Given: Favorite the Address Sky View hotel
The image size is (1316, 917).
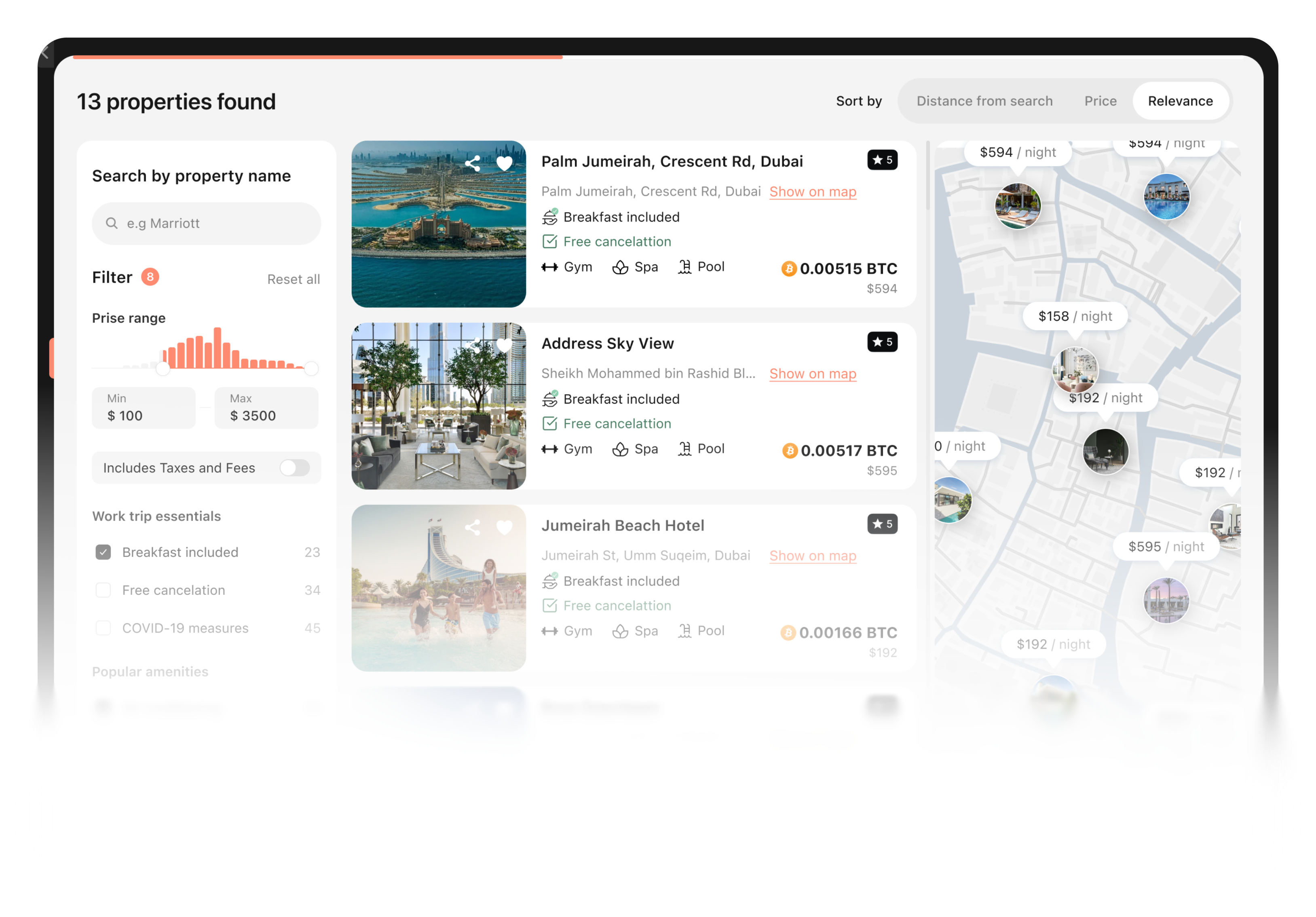Looking at the screenshot, I should coord(504,345).
